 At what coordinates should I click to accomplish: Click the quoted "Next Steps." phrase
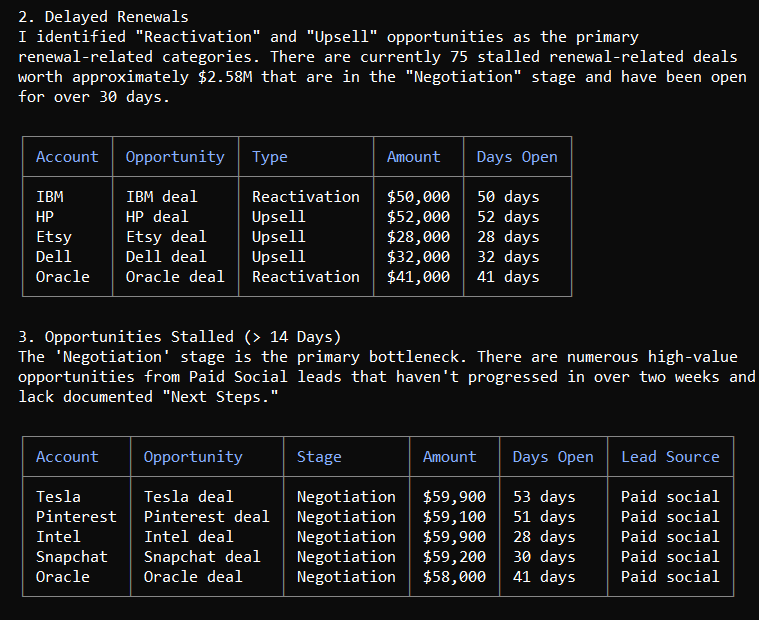coord(221,397)
